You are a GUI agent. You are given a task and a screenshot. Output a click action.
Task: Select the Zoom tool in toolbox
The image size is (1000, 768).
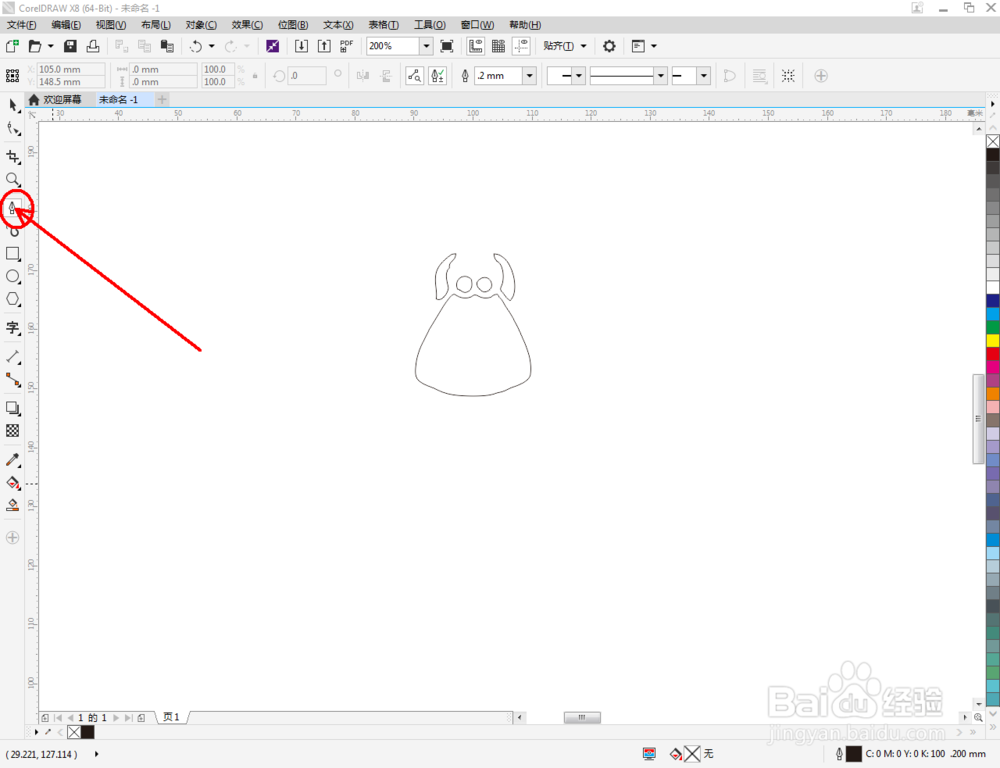(x=13, y=179)
